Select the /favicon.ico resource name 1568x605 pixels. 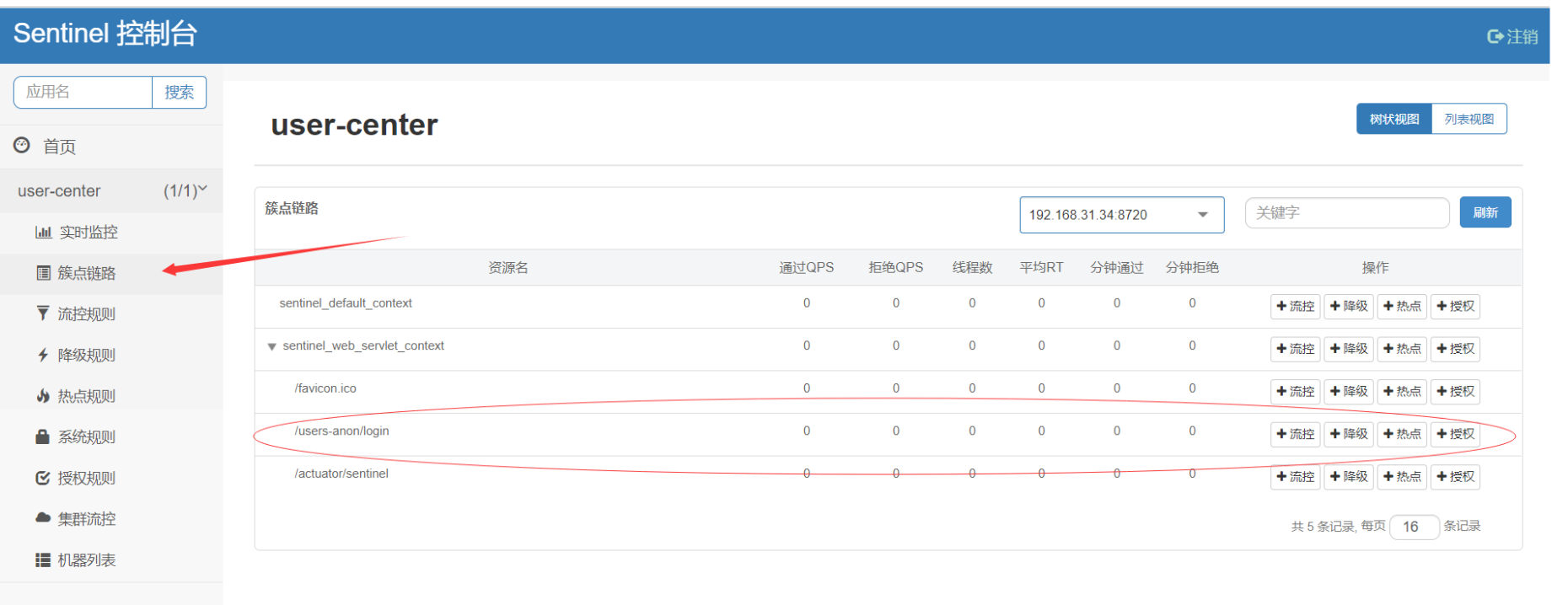point(325,388)
